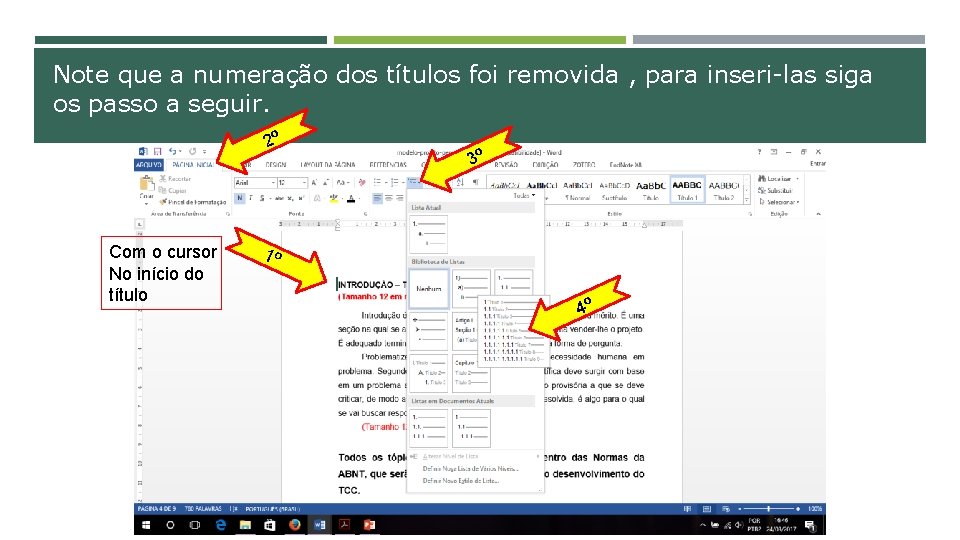Click Substituir replace button
Viewport: 960px width, 540px height.
(774, 190)
